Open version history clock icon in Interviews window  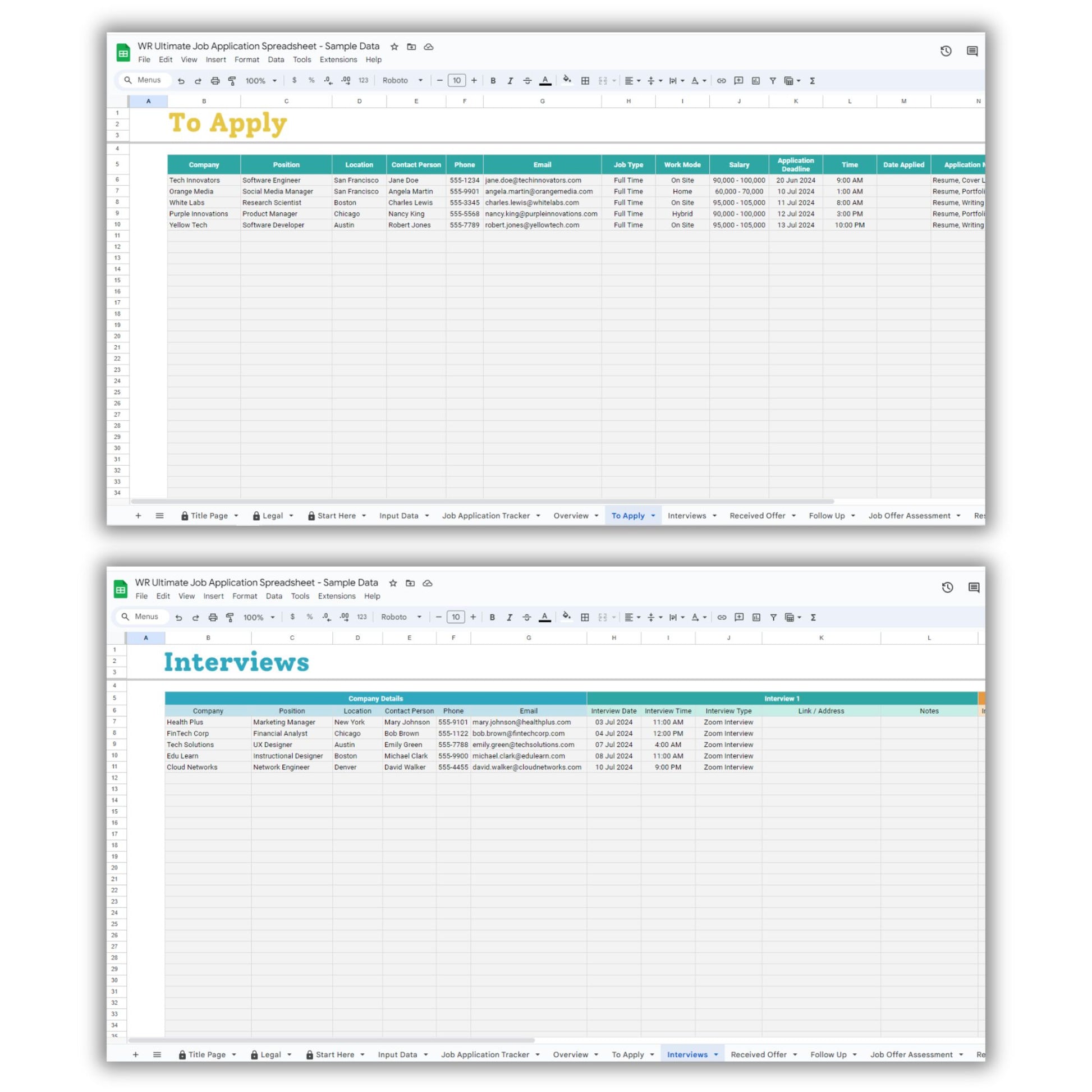click(947, 588)
